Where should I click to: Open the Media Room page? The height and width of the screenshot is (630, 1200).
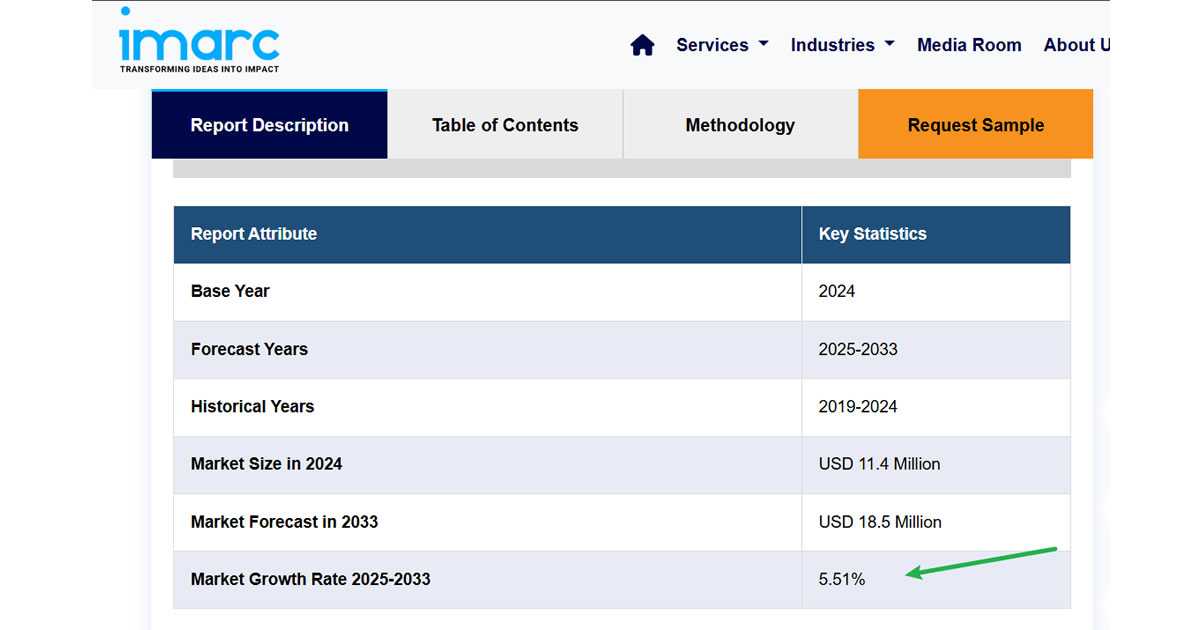pyautogui.click(x=969, y=45)
